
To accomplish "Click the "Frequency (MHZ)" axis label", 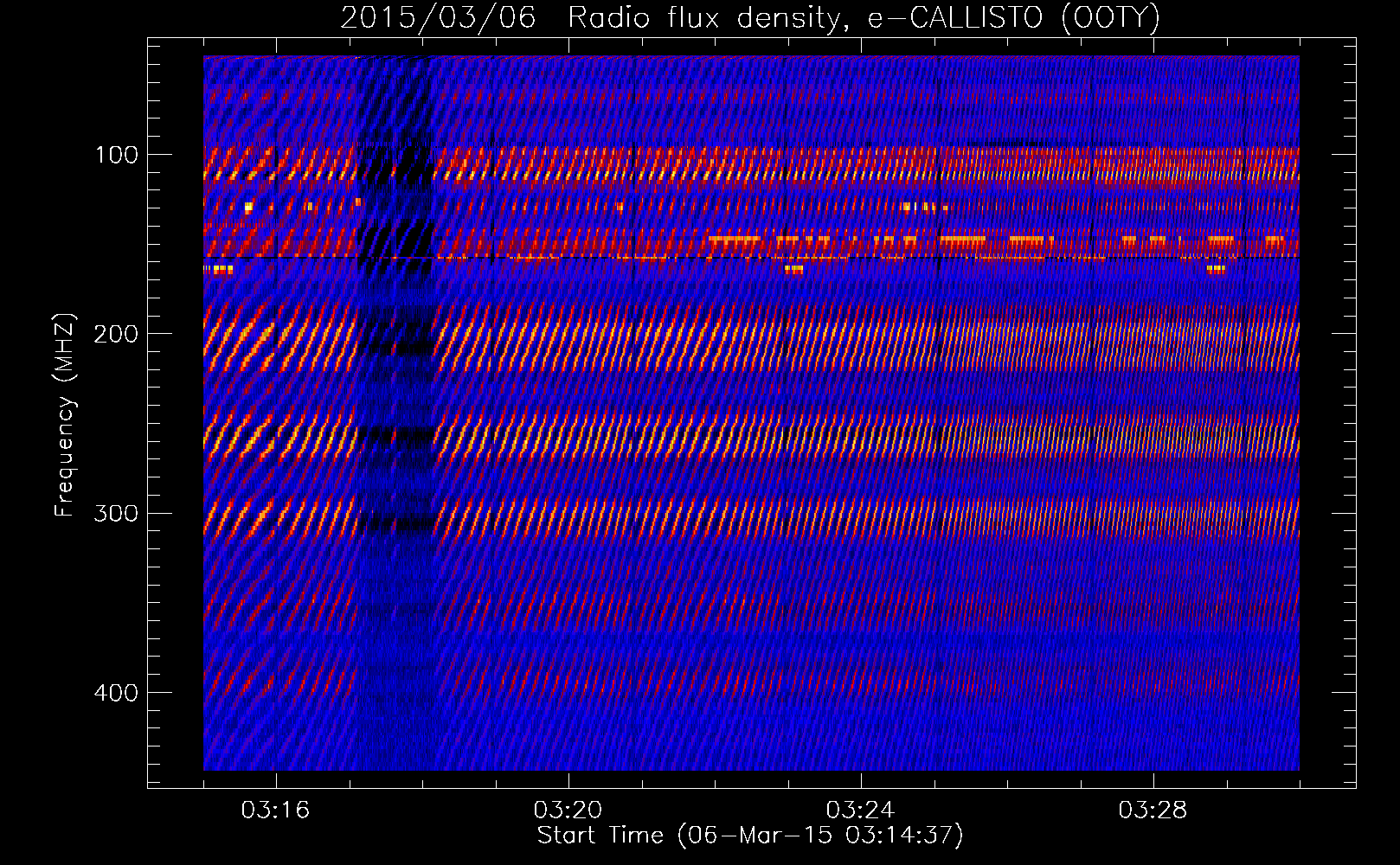I will click(65, 415).
